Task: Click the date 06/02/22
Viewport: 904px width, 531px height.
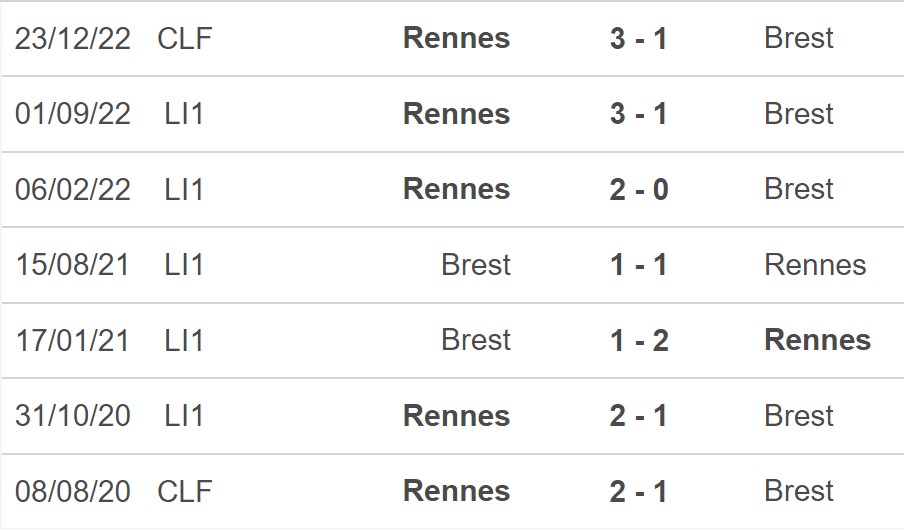Action: pos(73,190)
